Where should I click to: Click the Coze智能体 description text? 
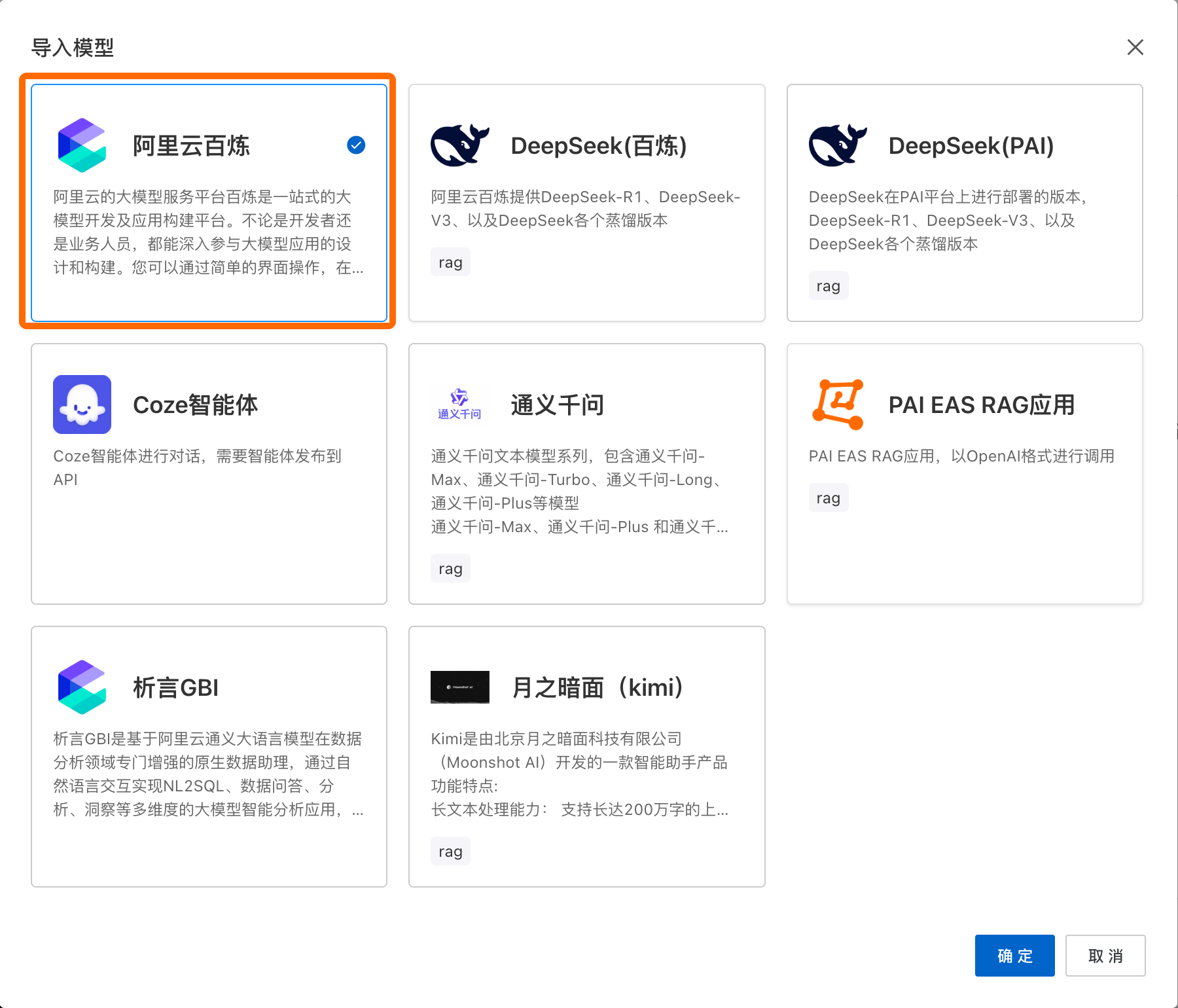point(198,468)
